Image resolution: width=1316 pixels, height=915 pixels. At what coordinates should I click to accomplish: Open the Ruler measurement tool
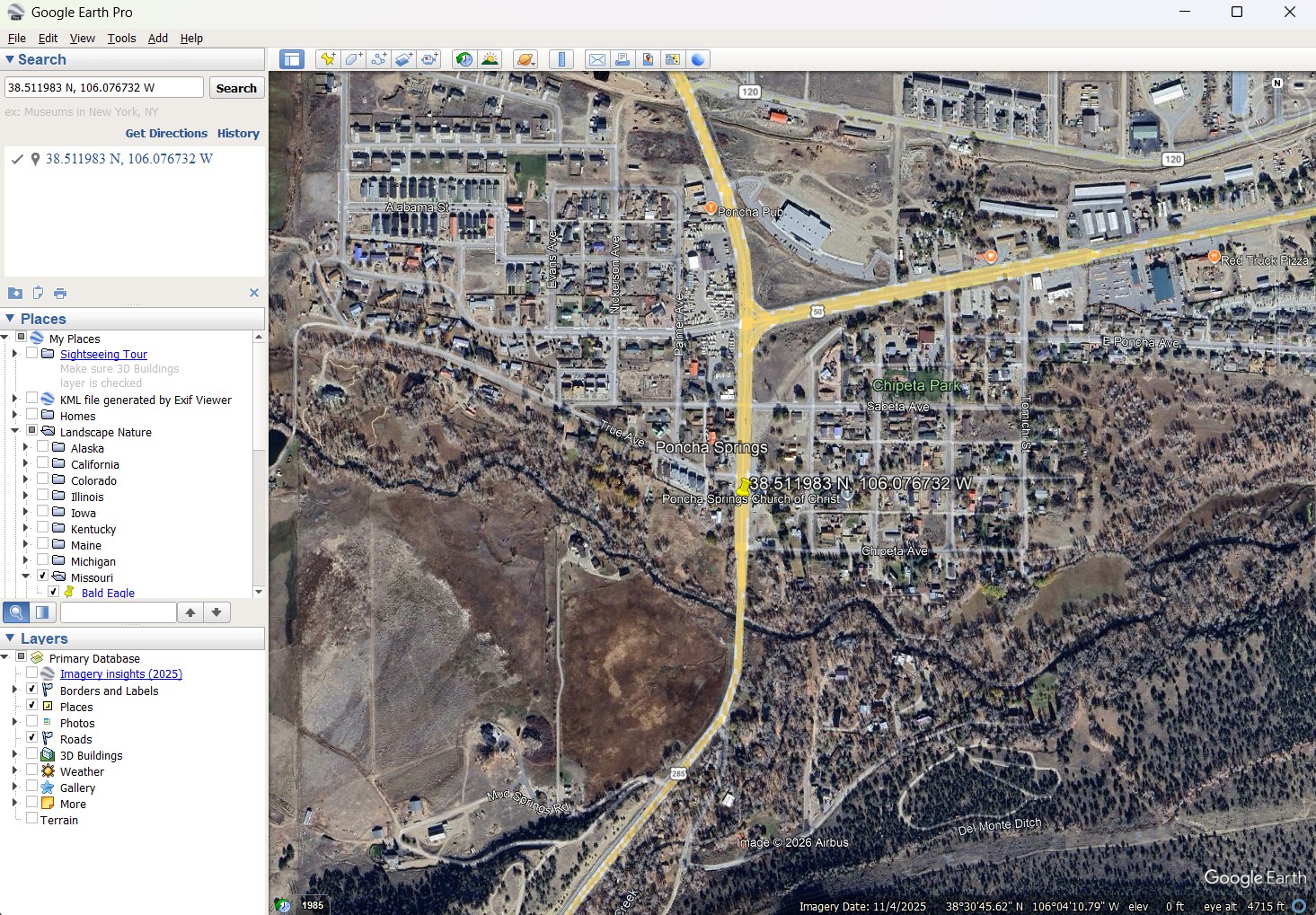[561, 59]
